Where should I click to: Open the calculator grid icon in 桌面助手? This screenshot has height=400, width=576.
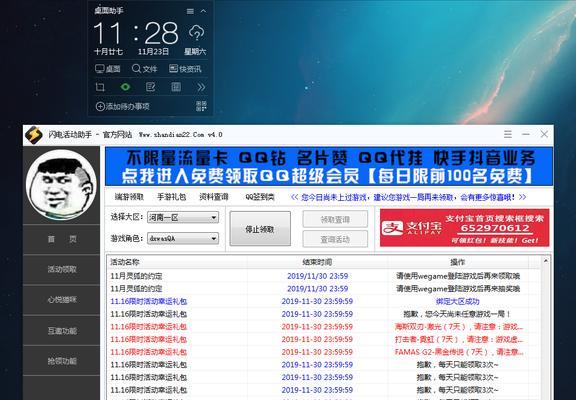[x=176, y=87]
